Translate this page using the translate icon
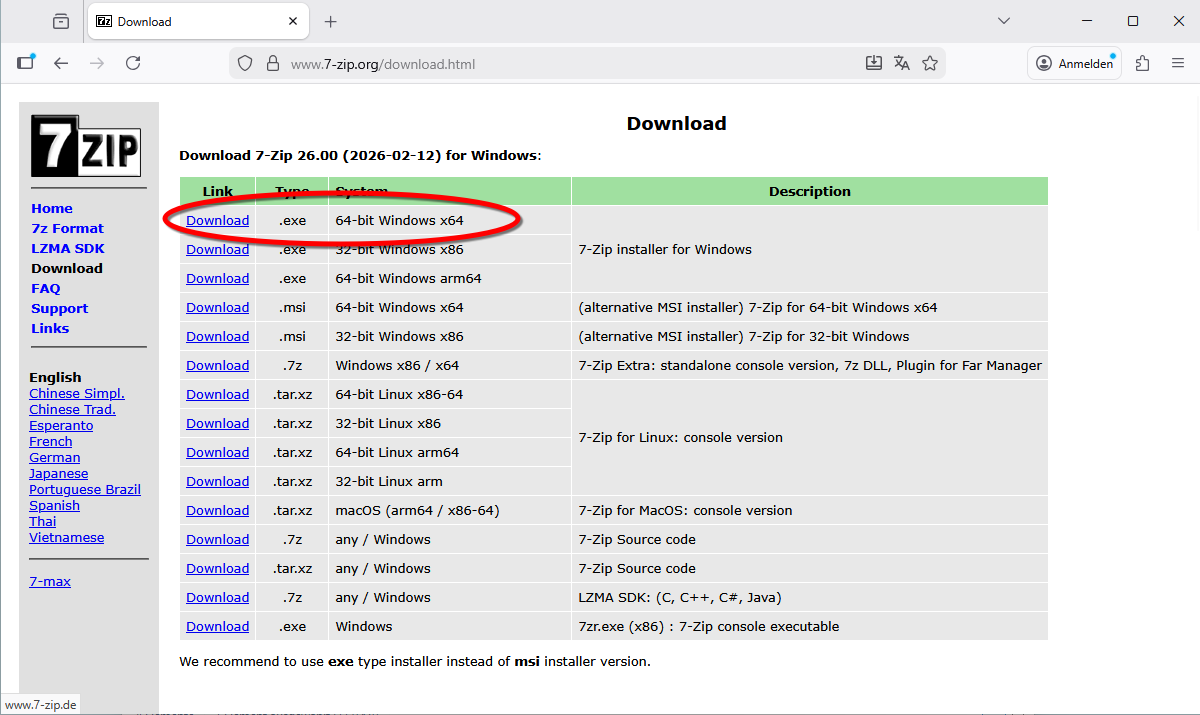 tap(901, 62)
